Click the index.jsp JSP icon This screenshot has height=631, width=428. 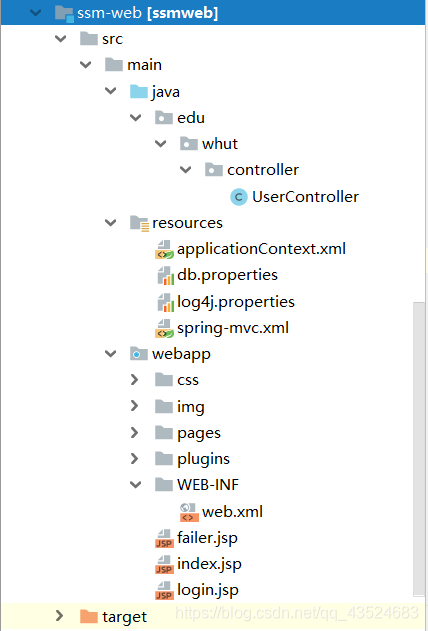(x=165, y=564)
